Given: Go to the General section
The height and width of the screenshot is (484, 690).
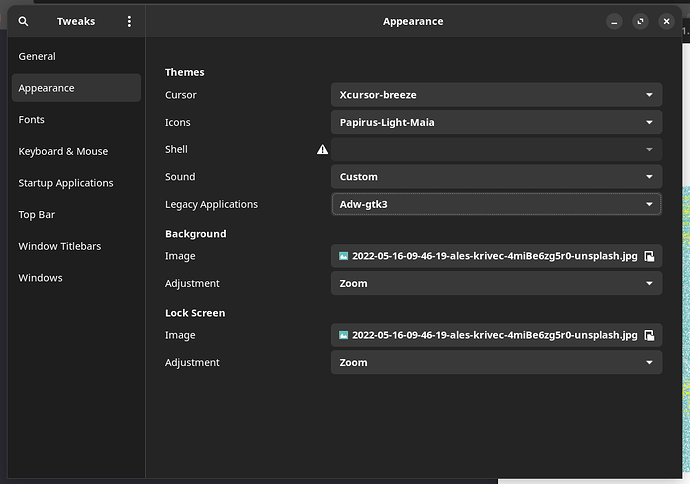Looking at the screenshot, I should (37, 56).
